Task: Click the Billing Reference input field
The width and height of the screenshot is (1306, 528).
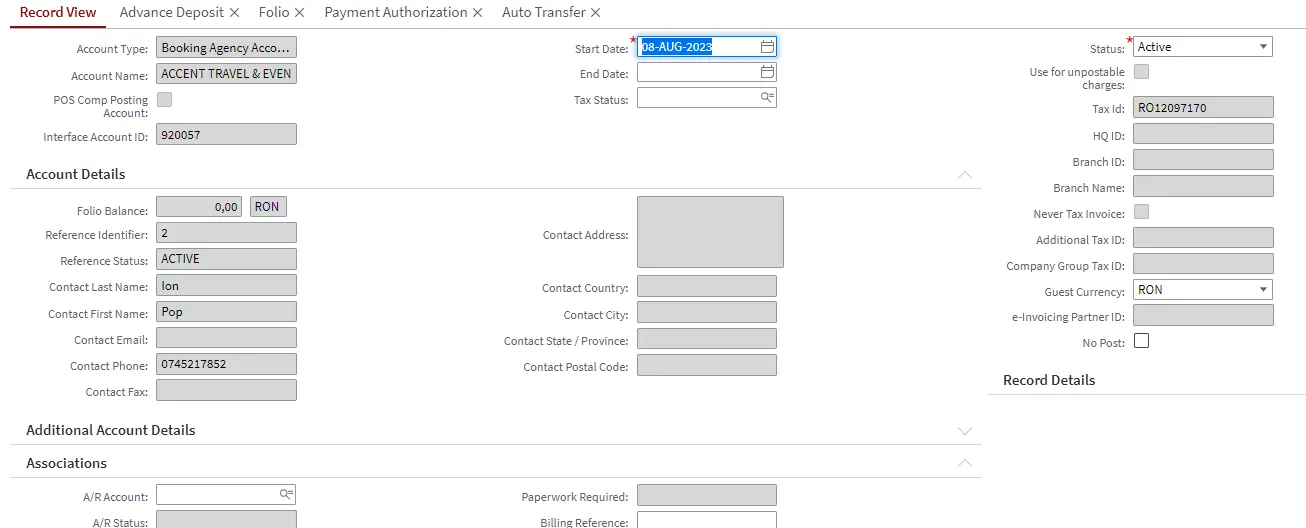Action: [x=707, y=521]
